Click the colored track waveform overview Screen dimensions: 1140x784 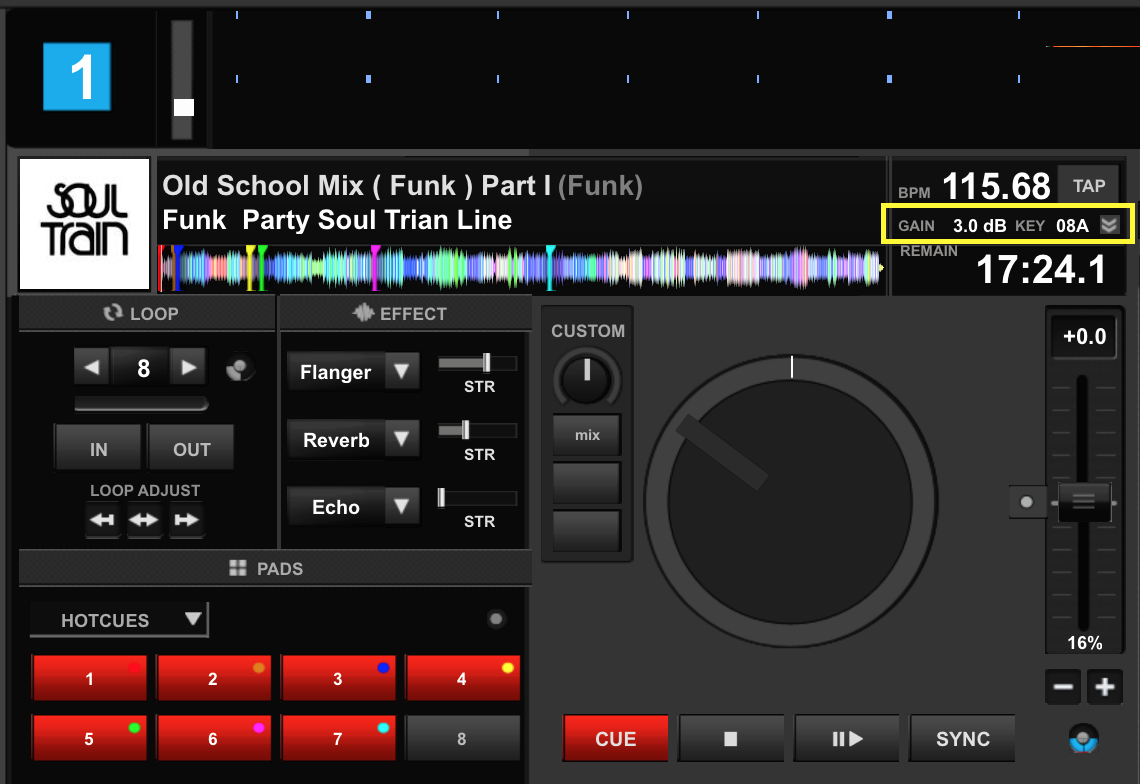tap(521, 268)
